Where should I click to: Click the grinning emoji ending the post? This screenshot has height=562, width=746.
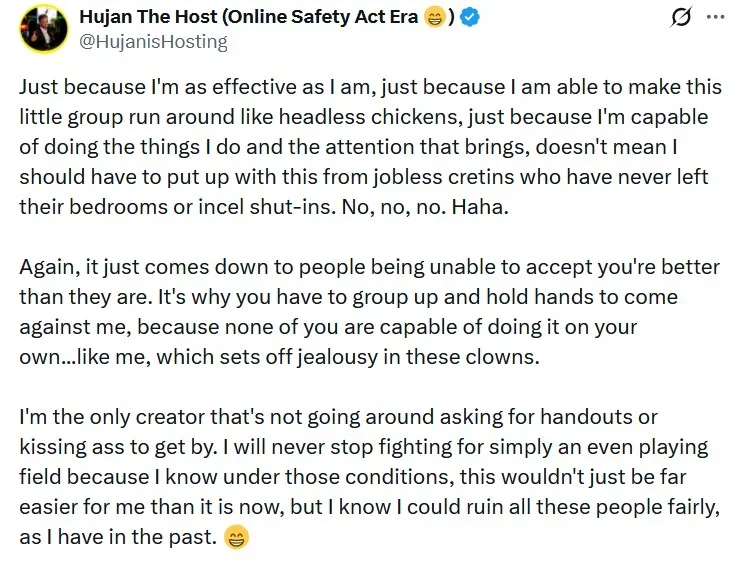pos(236,538)
